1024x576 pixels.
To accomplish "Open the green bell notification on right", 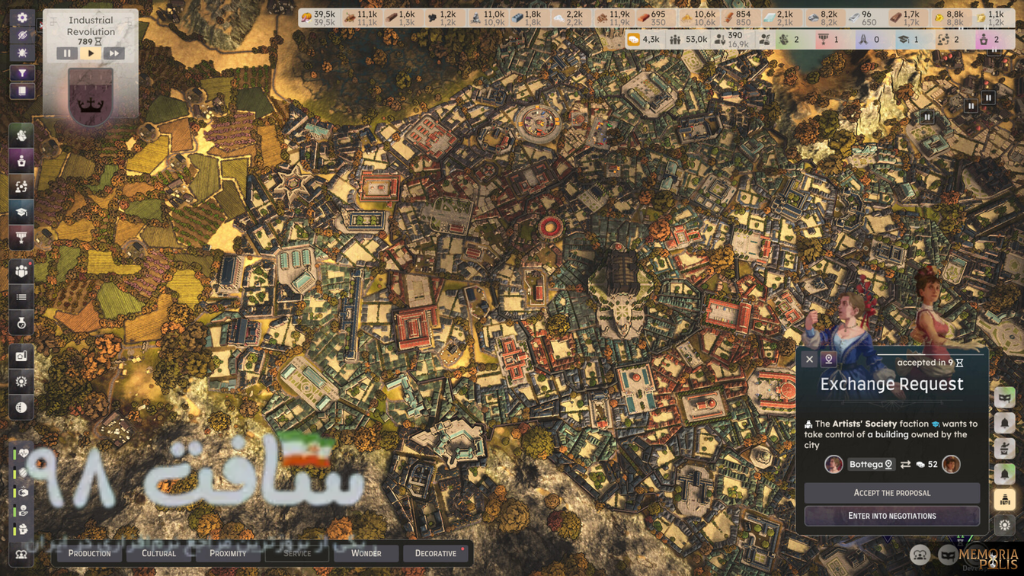I will (x=1004, y=473).
